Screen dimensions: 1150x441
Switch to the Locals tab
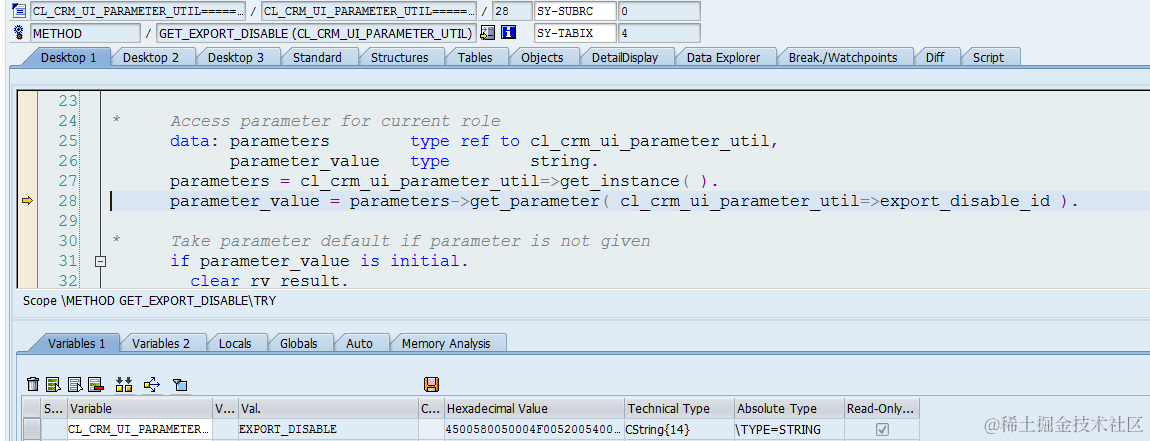(235, 343)
